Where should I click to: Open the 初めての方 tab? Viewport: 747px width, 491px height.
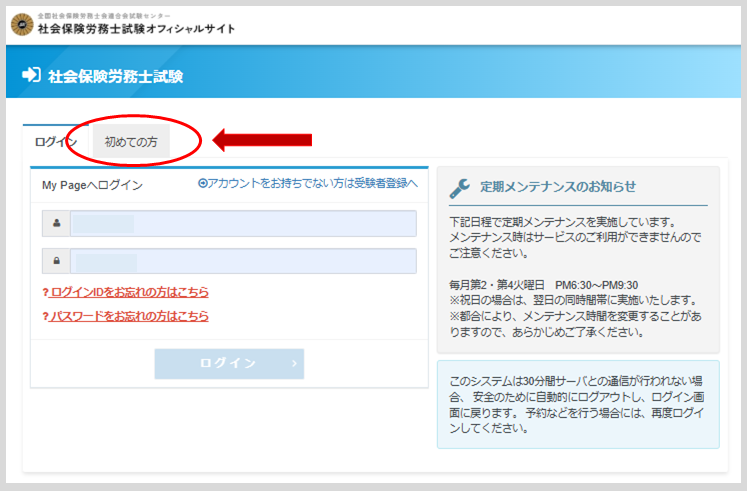(x=131, y=142)
